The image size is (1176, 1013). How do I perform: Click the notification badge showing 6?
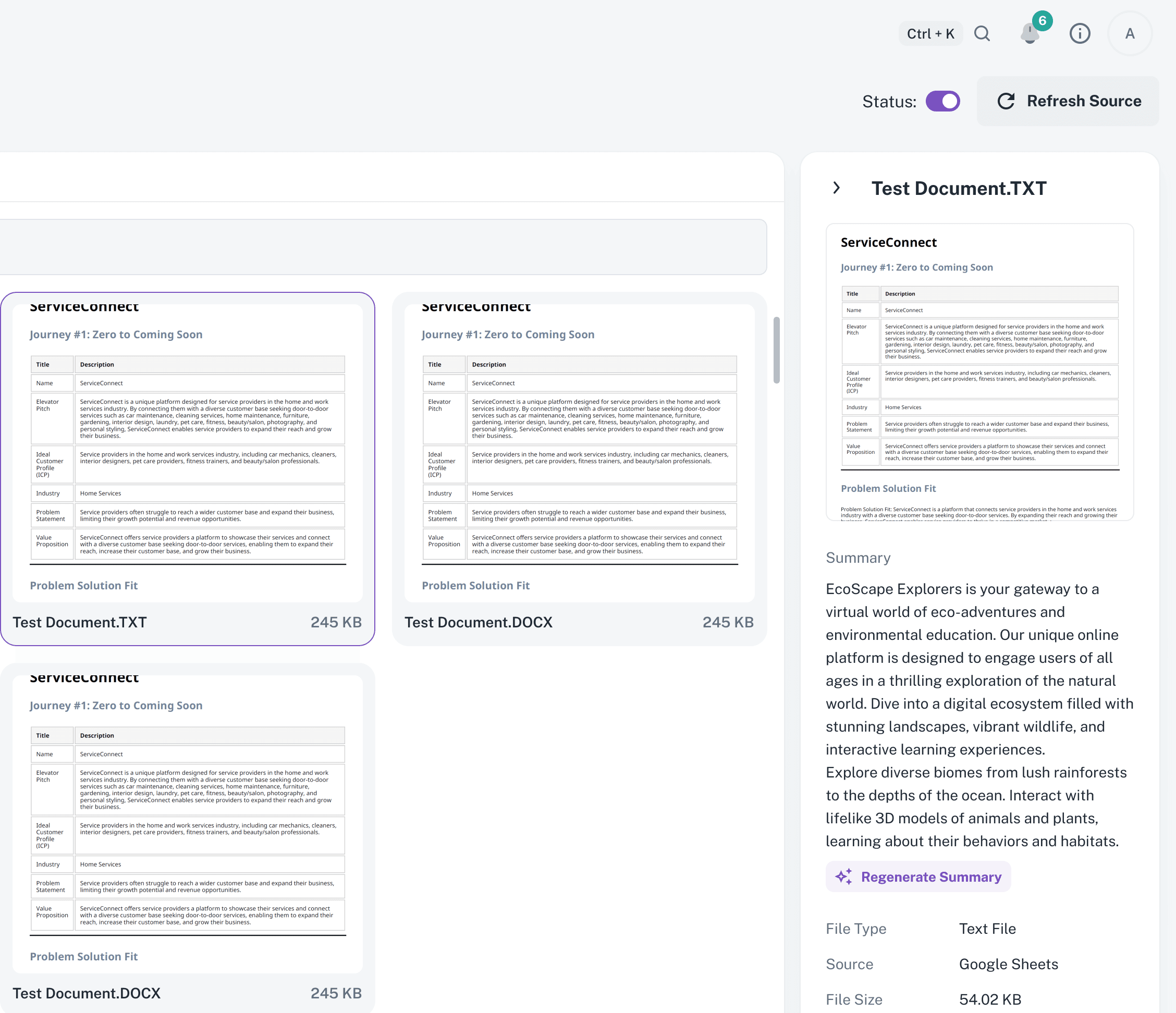(1043, 20)
